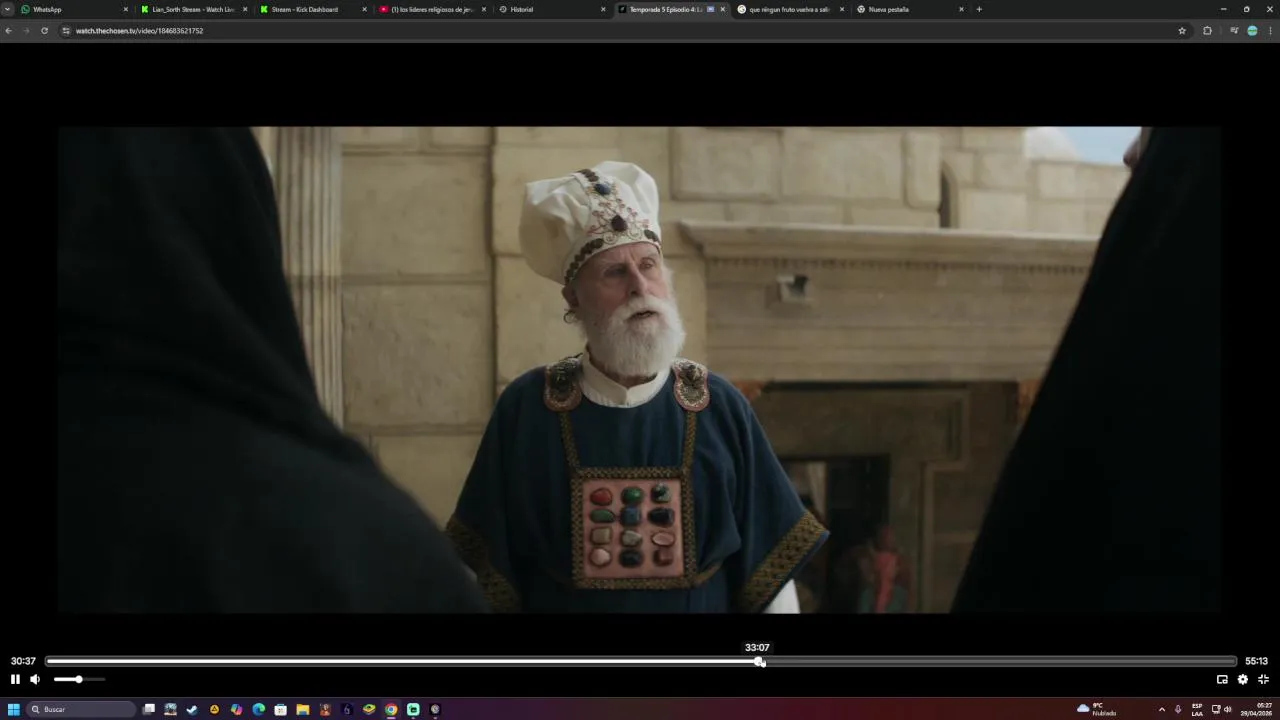Change the ESP LAA keyboard language
1280x720 pixels.
click(1197, 709)
